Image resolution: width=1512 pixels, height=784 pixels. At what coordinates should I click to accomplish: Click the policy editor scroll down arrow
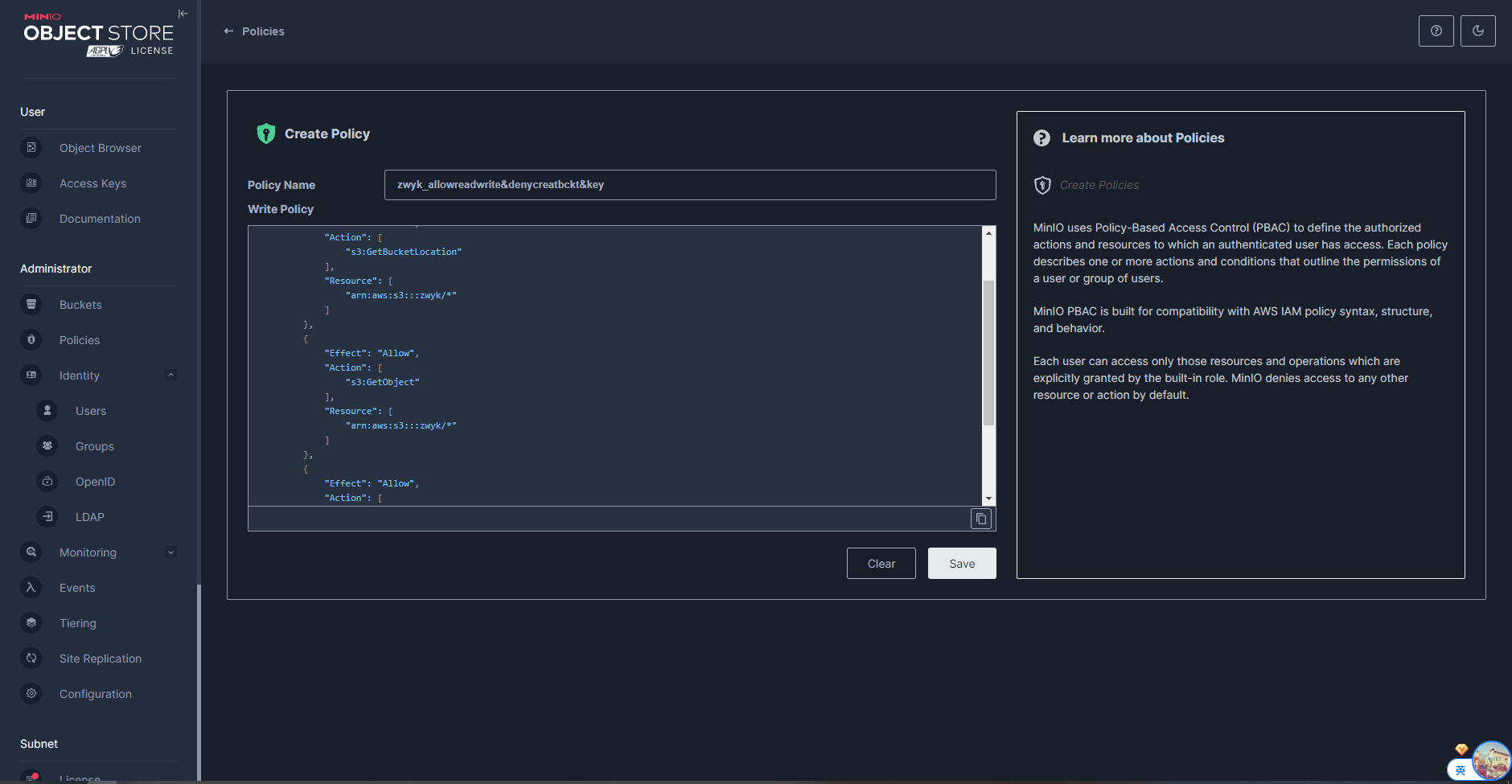coord(988,499)
